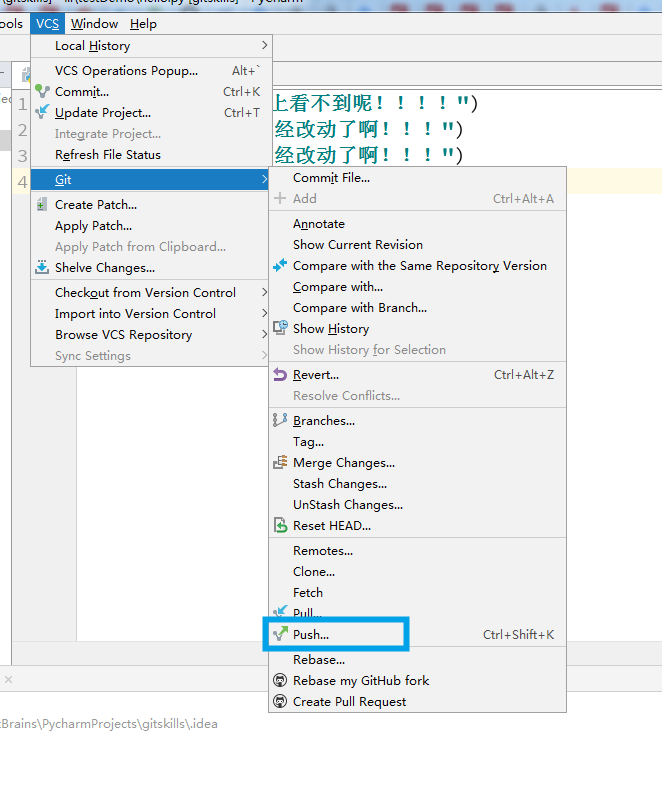
Task: Choose Commit File... in Git submenu
Action: click(417, 178)
